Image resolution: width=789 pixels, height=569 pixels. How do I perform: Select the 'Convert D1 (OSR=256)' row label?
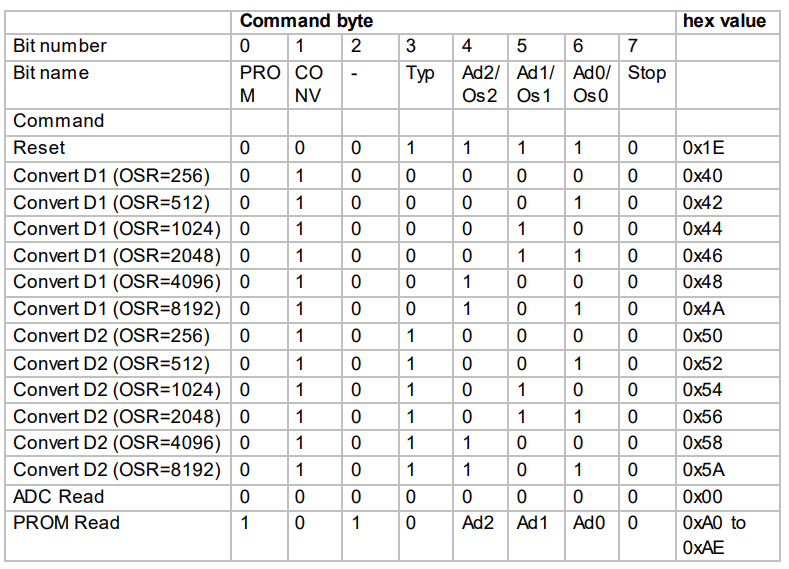(111, 176)
